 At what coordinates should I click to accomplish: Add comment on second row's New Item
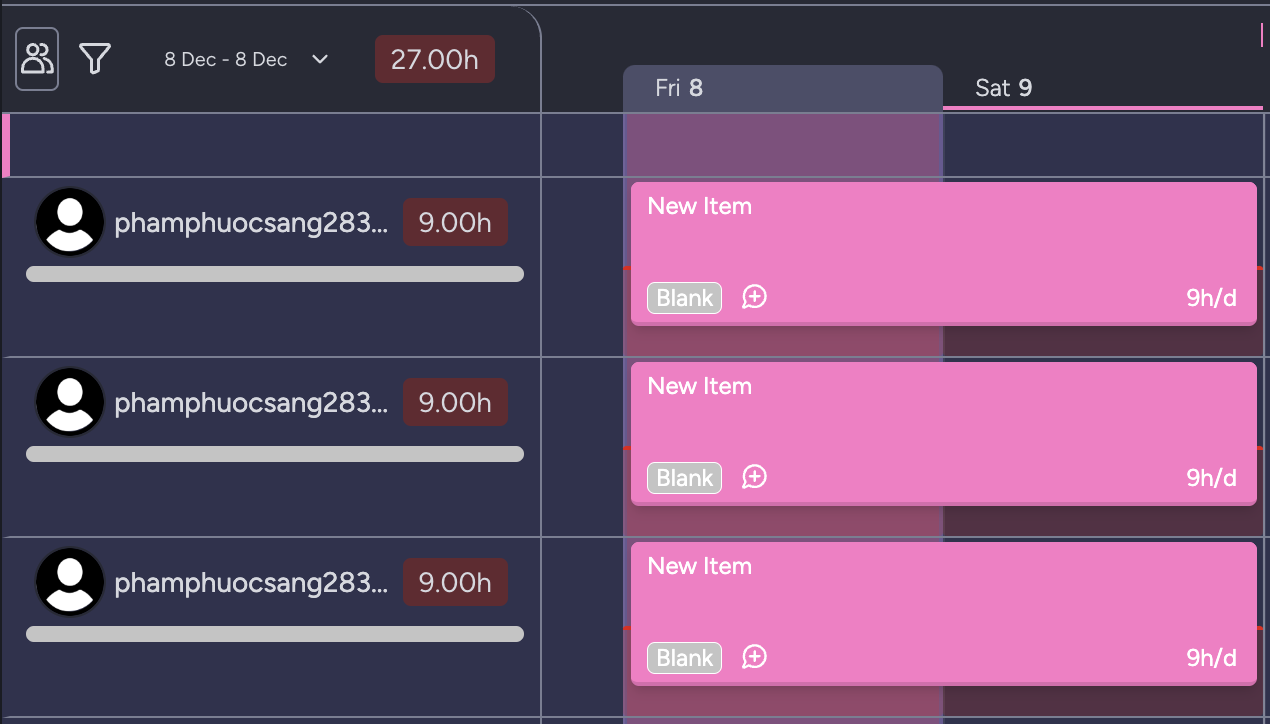tap(754, 477)
